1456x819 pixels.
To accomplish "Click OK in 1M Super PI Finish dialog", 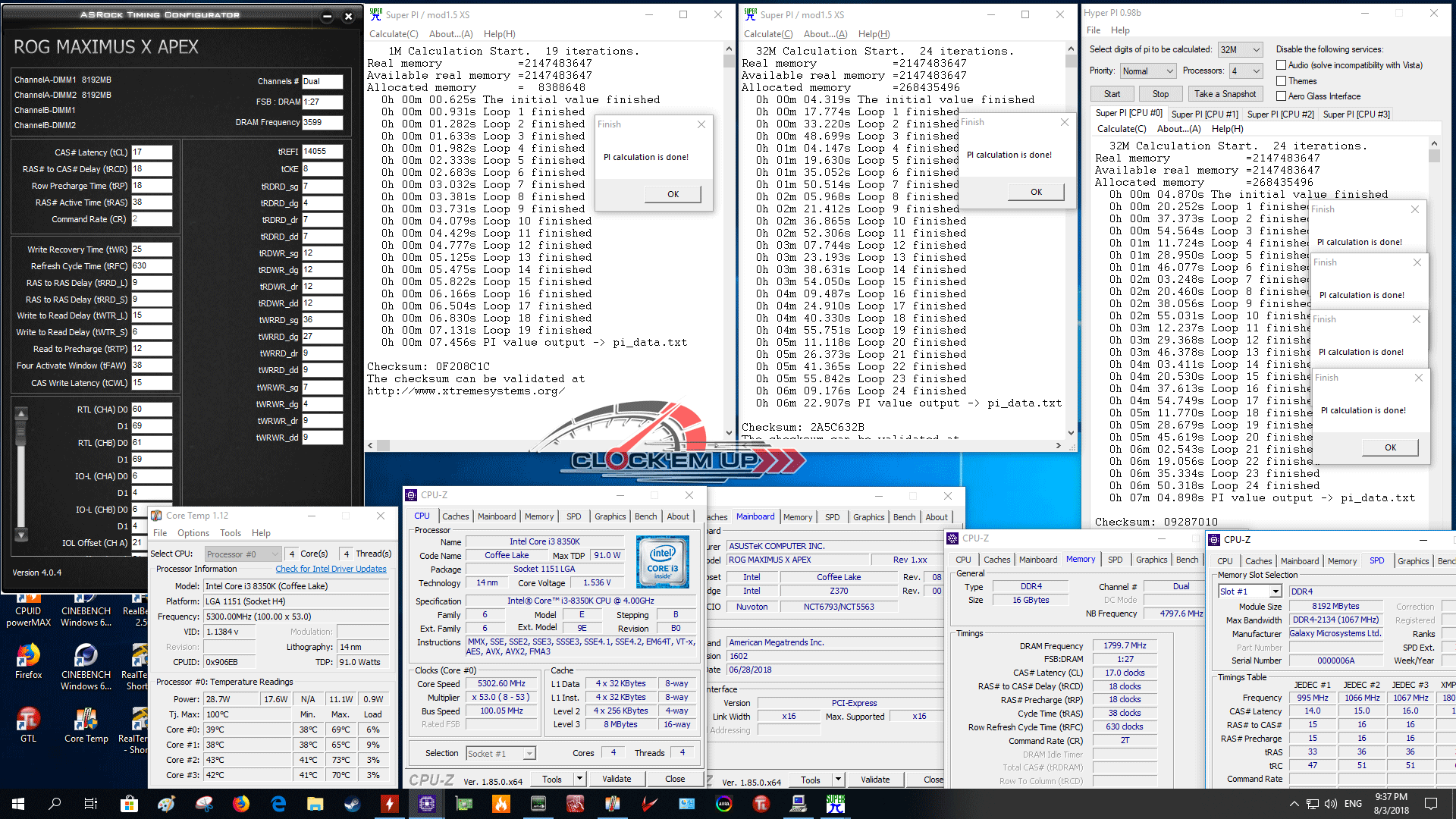I will 673,194.
